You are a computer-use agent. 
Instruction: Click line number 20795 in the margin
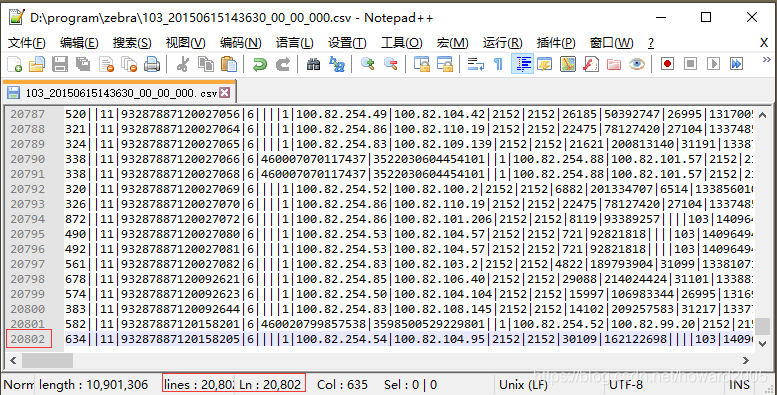[27, 234]
